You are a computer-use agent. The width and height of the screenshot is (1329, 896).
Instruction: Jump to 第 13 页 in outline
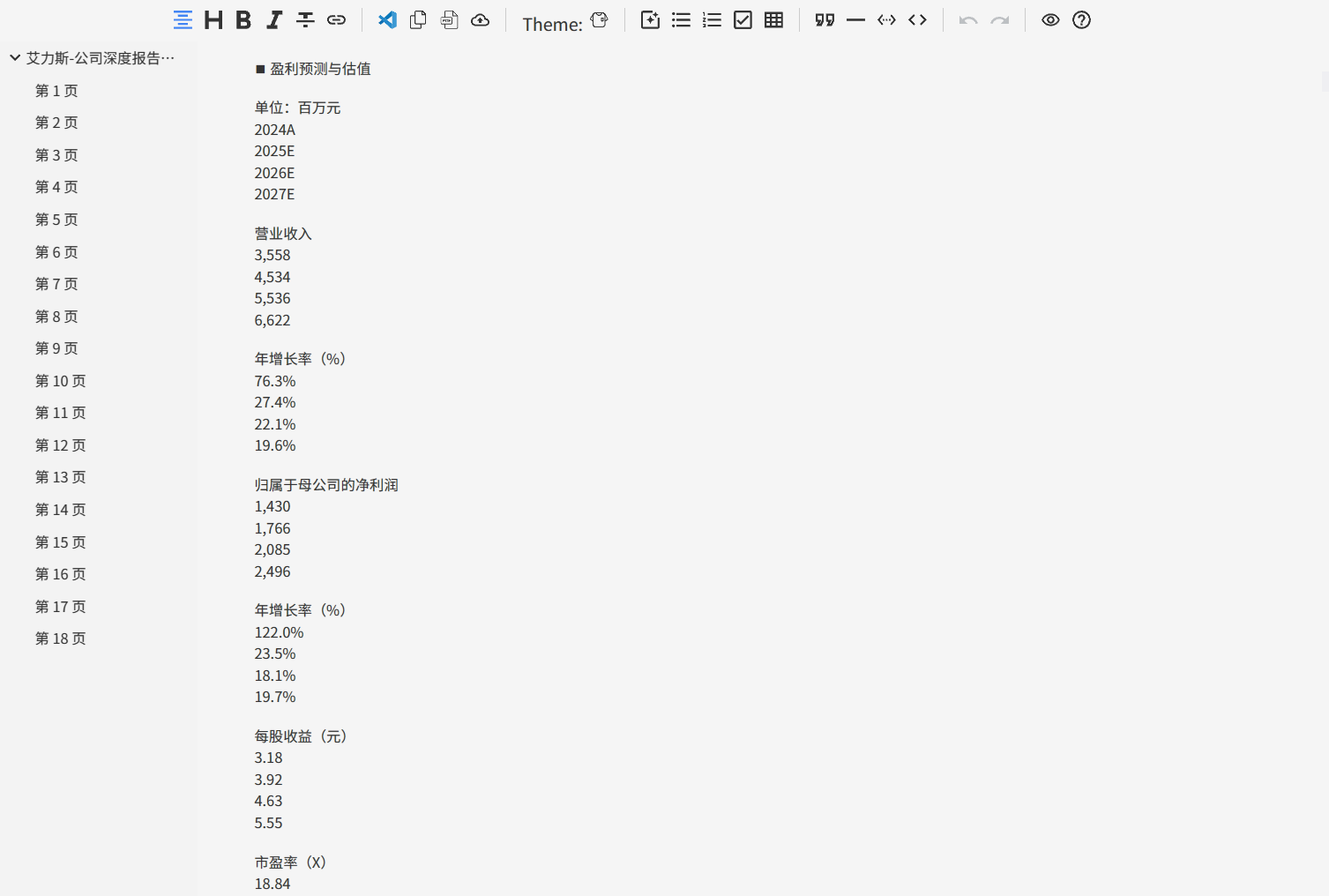[61, 477]
